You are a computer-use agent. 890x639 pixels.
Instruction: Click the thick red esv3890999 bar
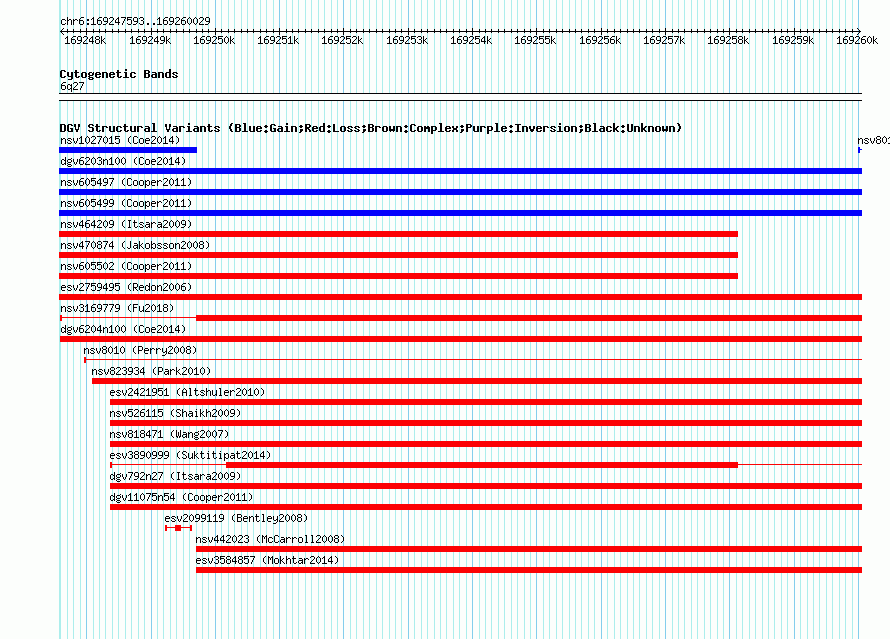point(482,465)
